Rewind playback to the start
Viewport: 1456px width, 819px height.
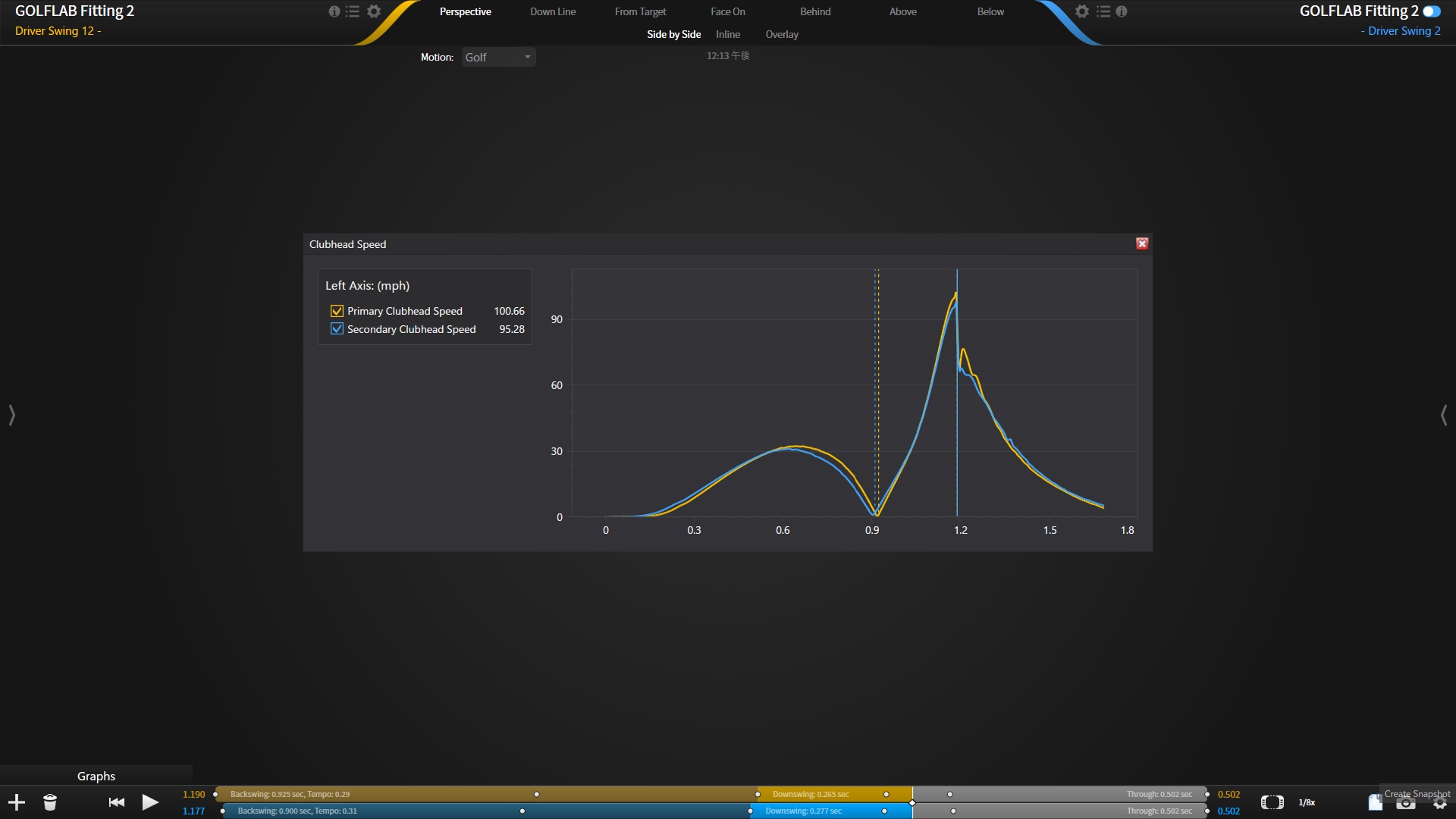pos(116,802)
